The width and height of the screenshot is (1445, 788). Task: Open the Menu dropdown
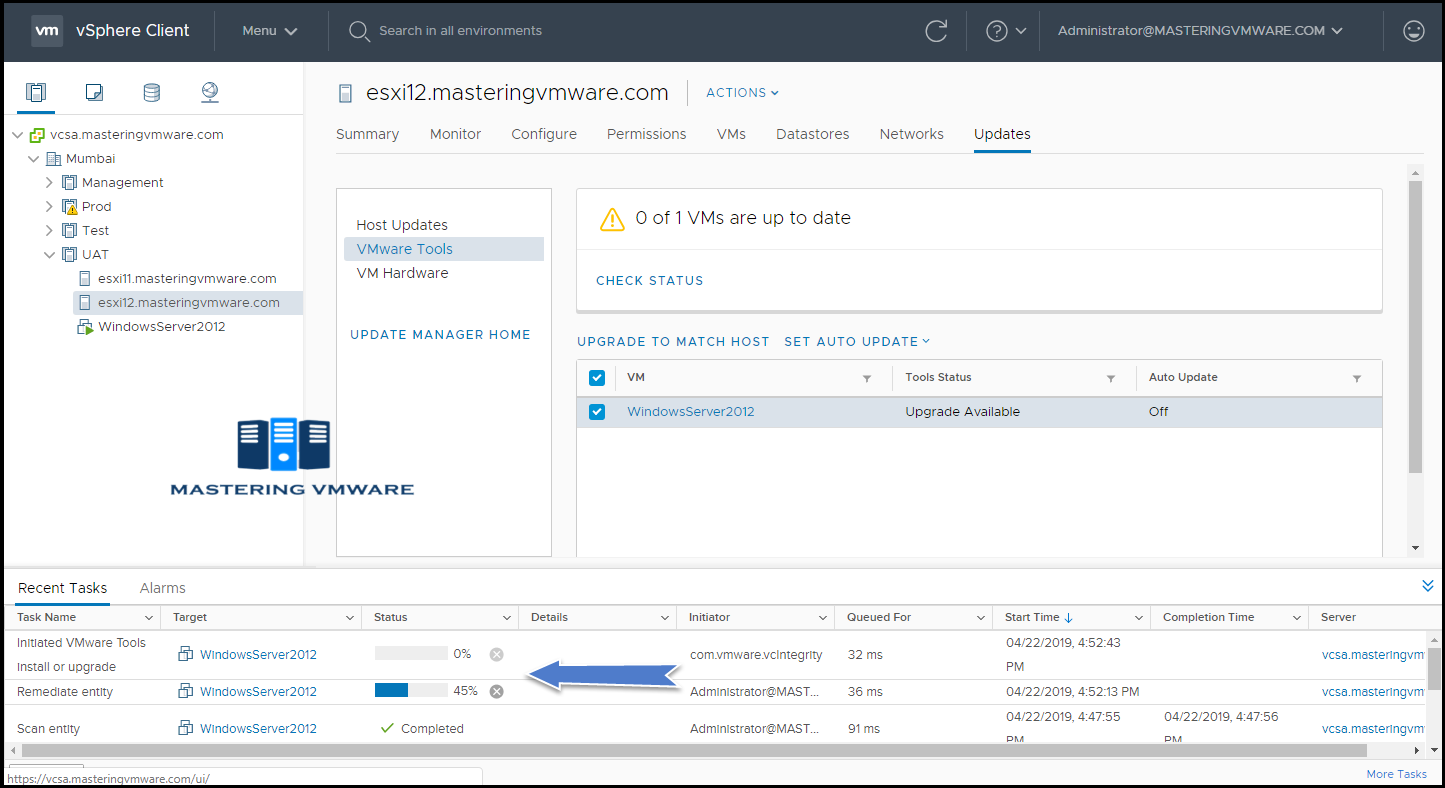click(x=270, y=31)
